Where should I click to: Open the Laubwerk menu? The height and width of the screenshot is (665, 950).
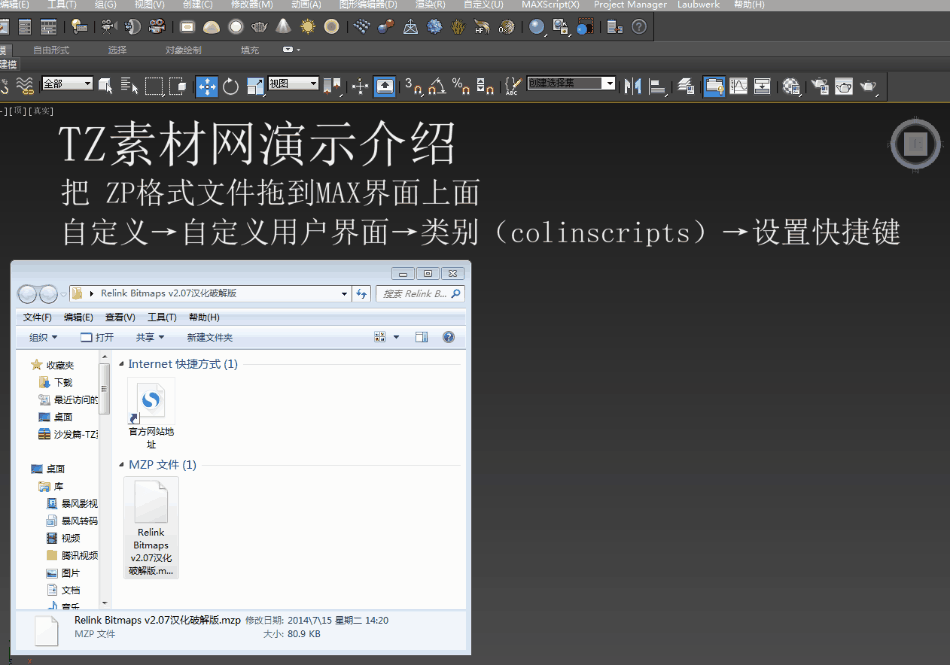click(699, 4)
